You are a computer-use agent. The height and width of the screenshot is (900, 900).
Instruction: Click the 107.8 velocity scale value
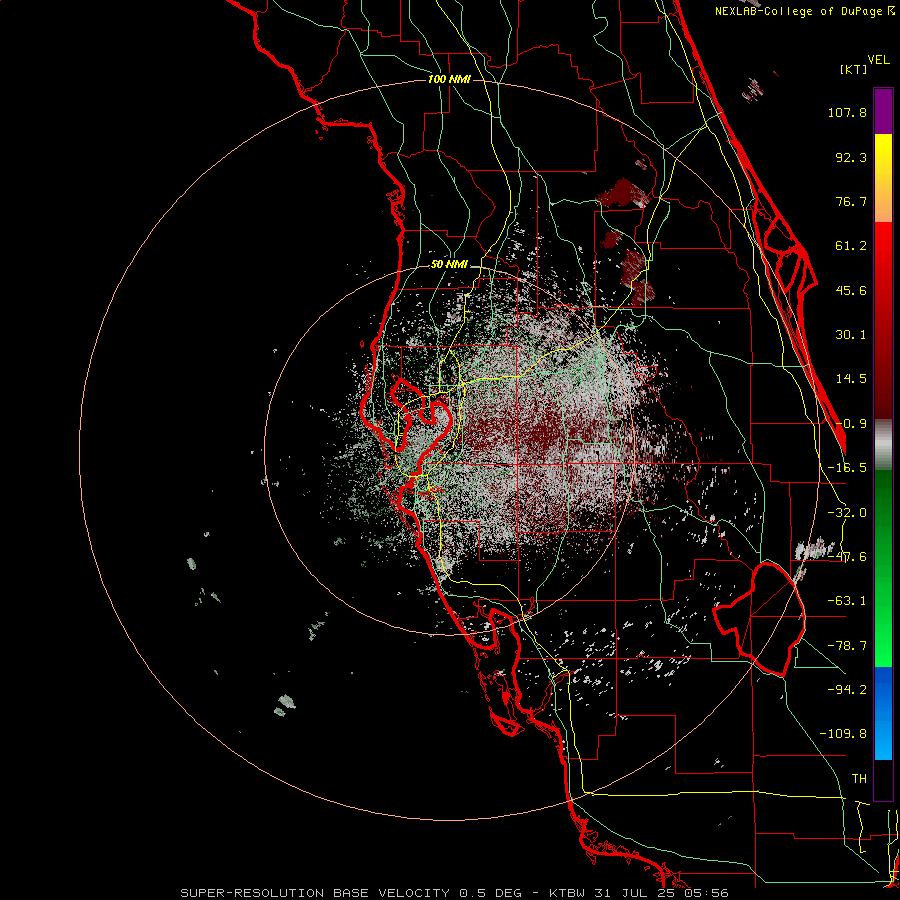847,112
